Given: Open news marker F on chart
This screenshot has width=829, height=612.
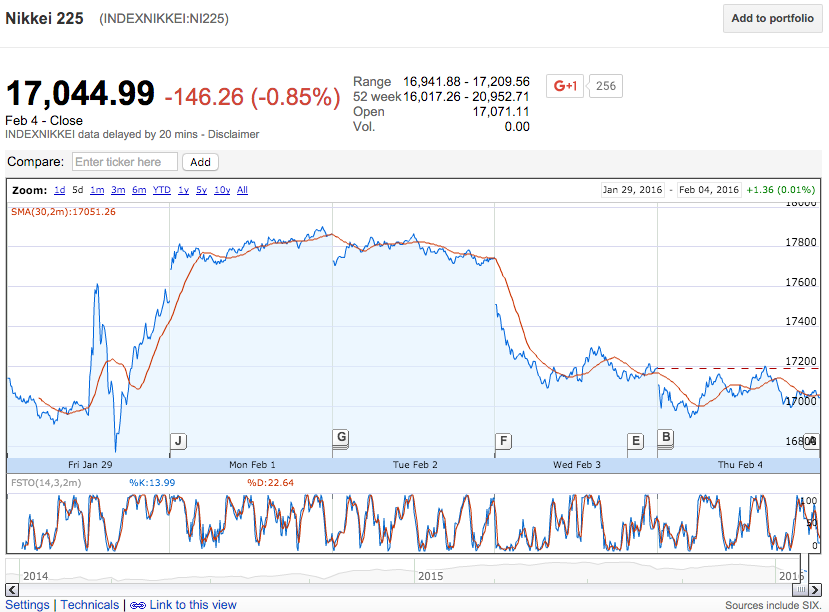Looking at the screenshot, I should (503, 441).
